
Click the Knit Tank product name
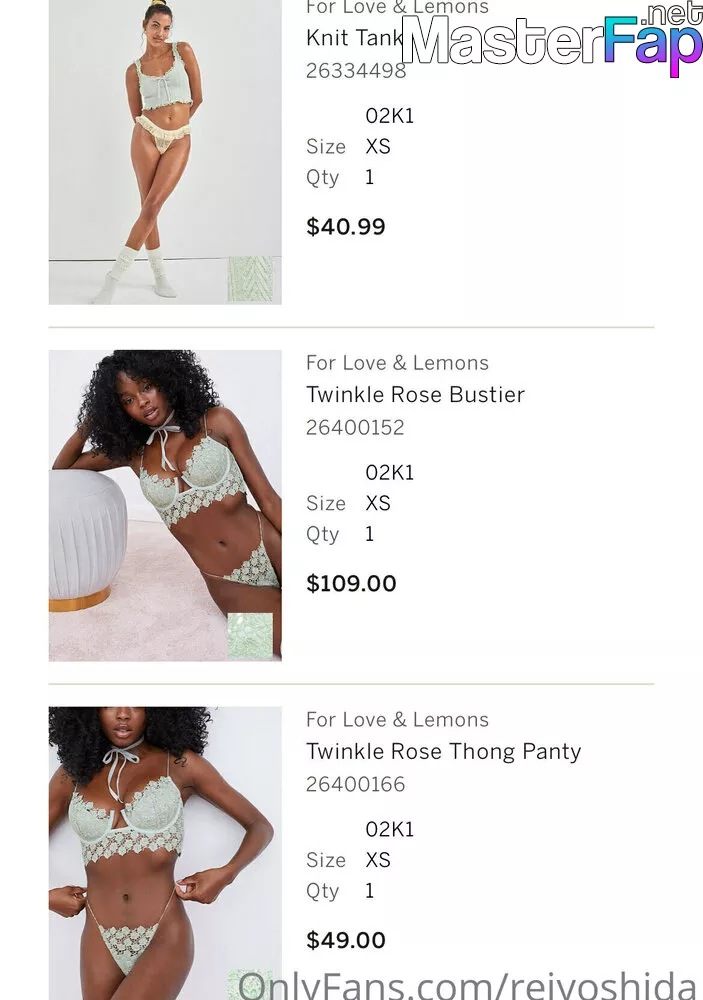tap(355, 38)
